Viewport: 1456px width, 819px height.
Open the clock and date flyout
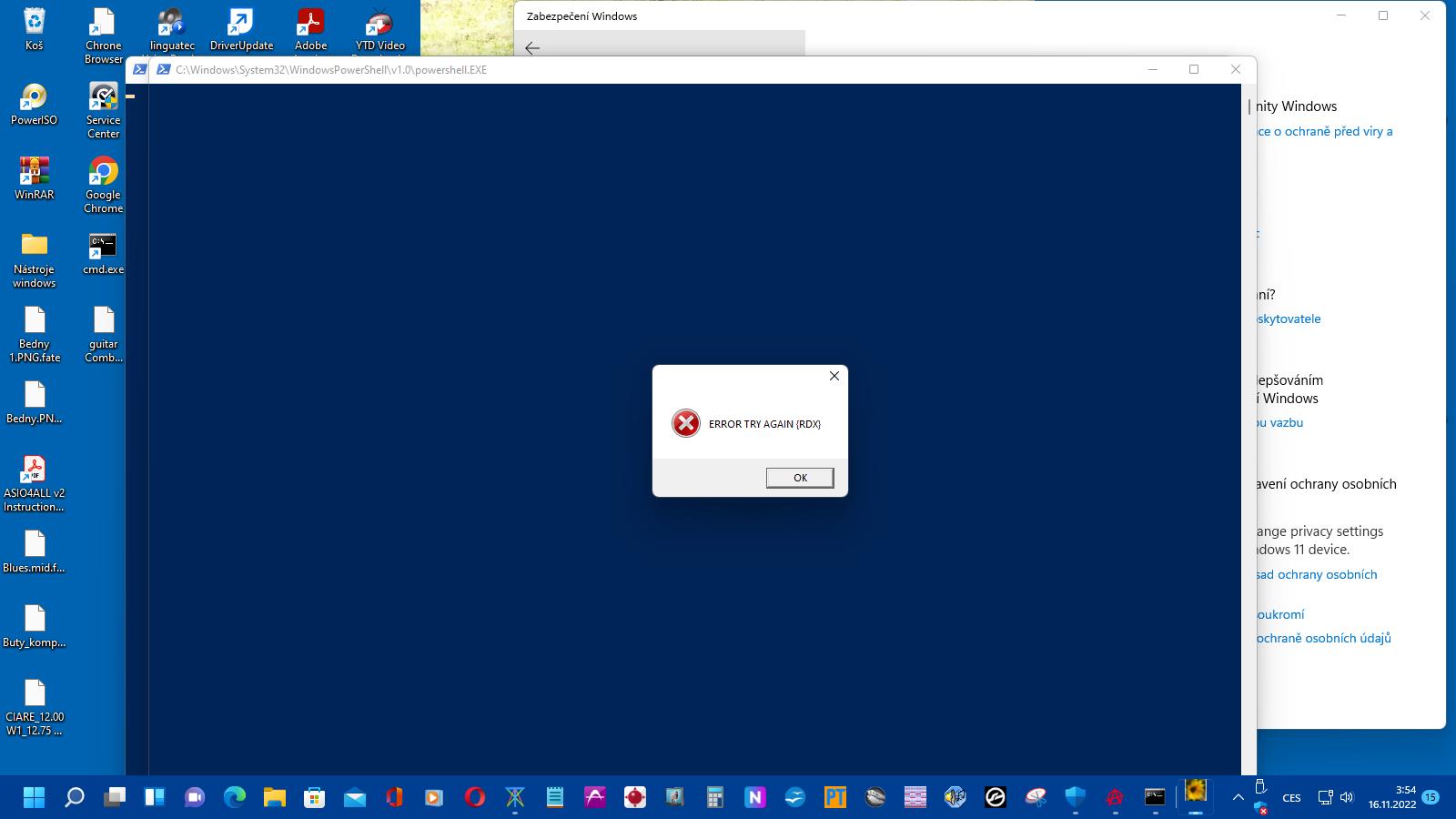(1392, 797)
